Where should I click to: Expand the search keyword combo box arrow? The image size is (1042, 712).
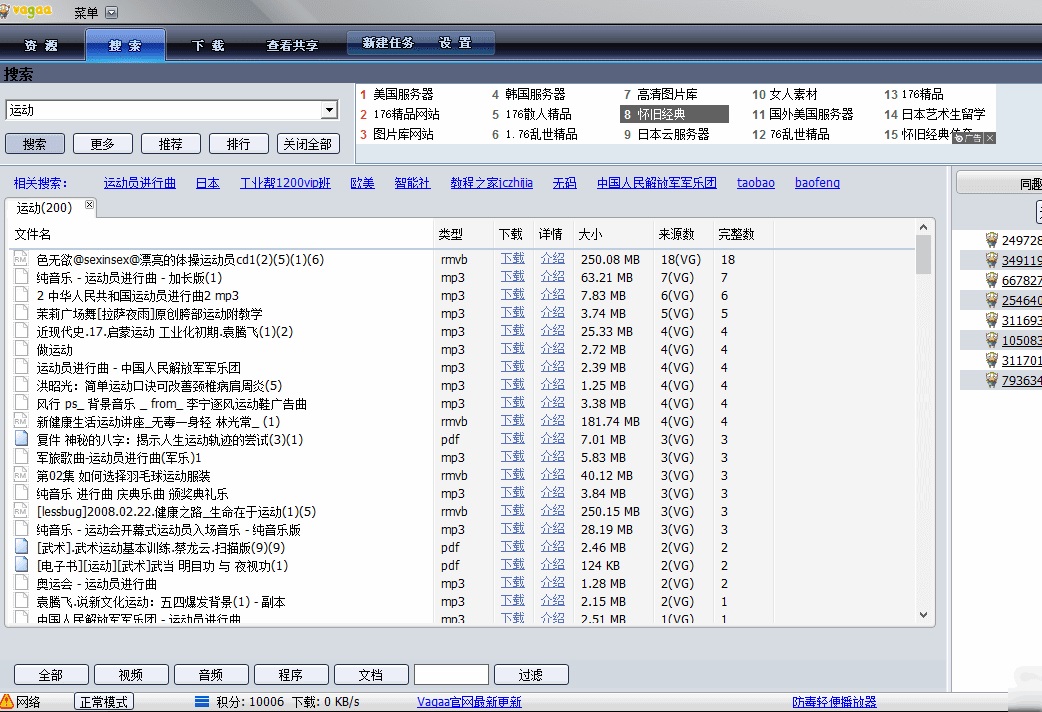coord(329,110)
